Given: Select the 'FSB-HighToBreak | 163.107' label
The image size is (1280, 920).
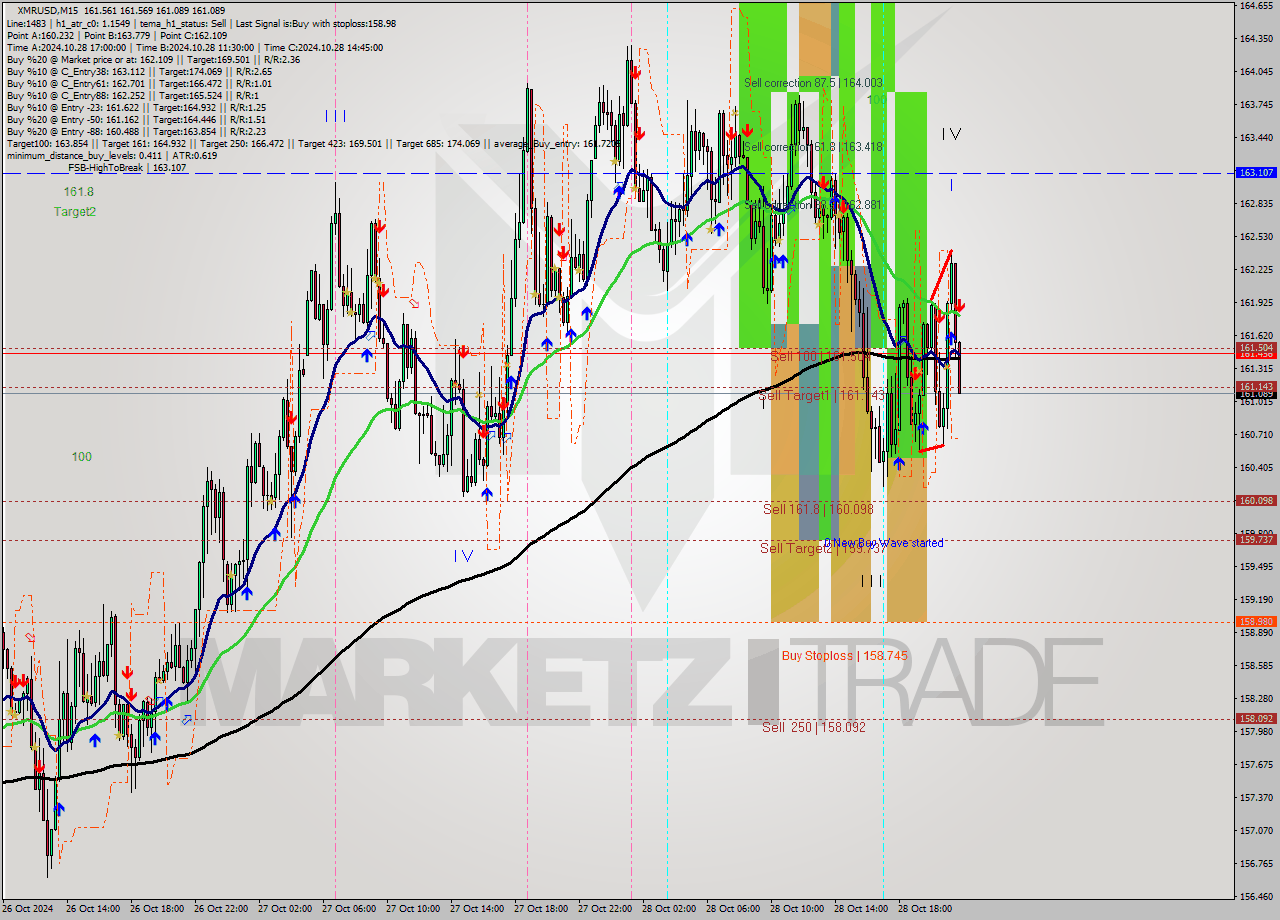Looking at the screenshot, I should (127, 168).
